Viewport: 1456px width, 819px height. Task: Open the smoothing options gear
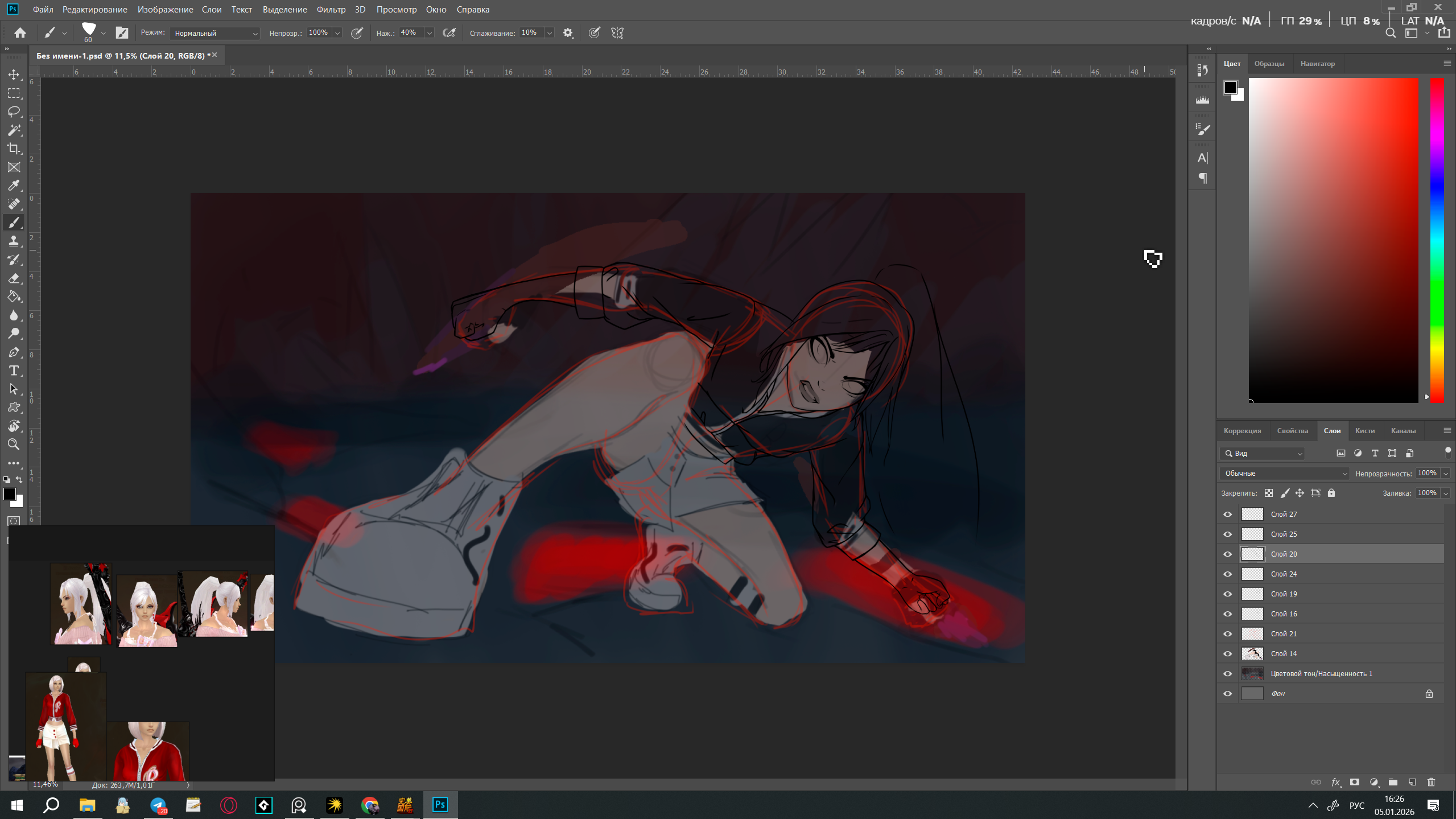[568, 33]
